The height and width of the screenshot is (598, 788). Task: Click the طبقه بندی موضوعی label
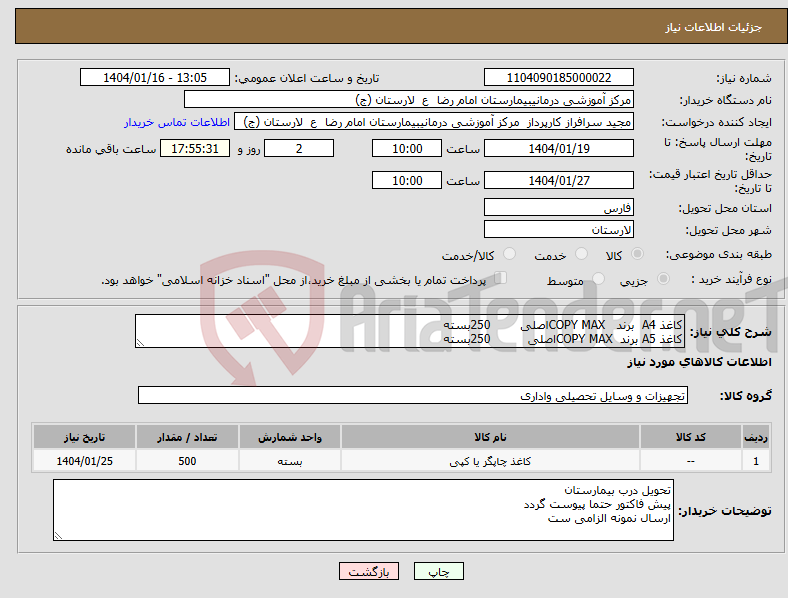pyautogui.click(x=719, y=255)
